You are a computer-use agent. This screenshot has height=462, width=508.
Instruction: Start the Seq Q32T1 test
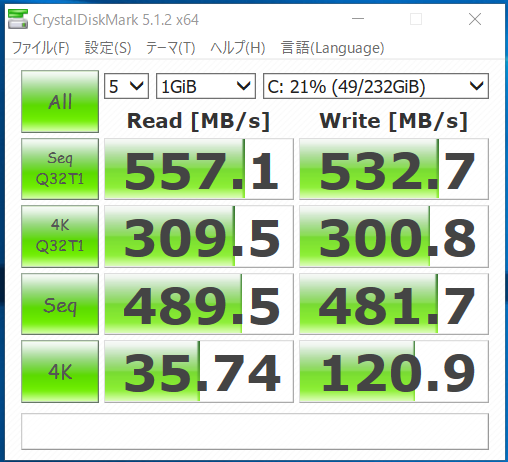pos(60,169)
